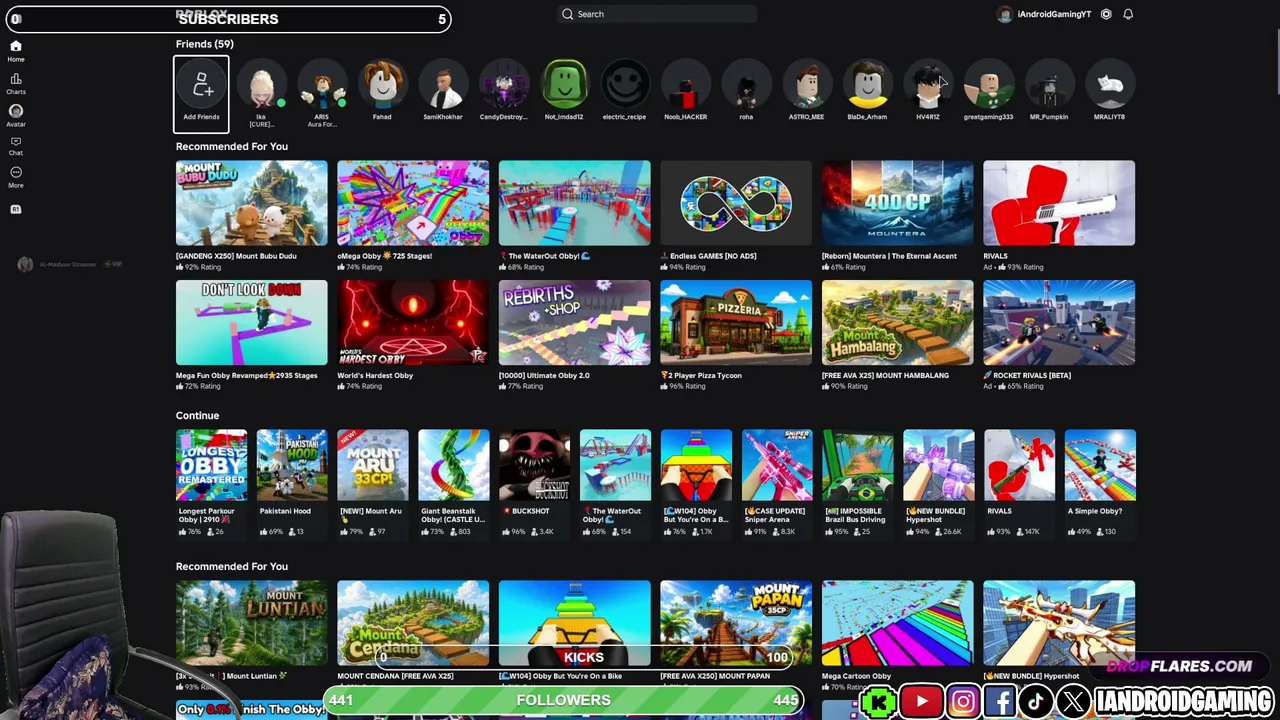Open the RIVALS ad thumbnail in Recommended
The height and width of the screenshot is (720, 1280).
point(1059,203)
